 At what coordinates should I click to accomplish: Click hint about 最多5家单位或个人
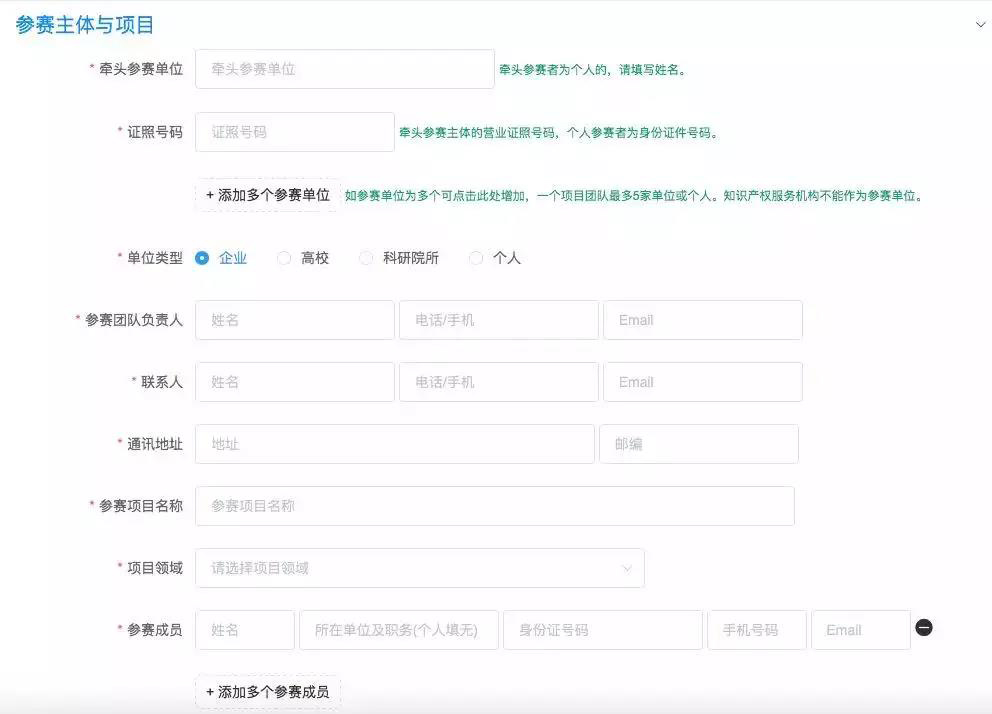click(x=634, y=196)
